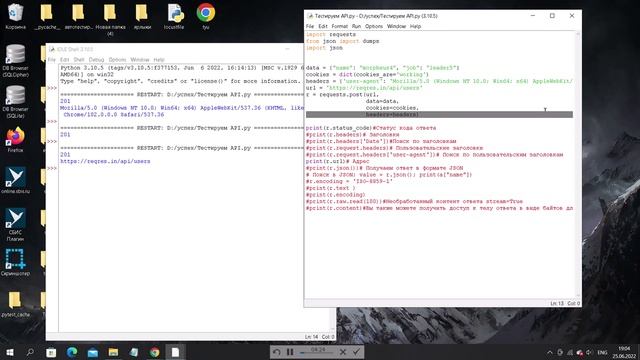Pause the screen recording
Screen dimensions: 640x360
(290, 352)
